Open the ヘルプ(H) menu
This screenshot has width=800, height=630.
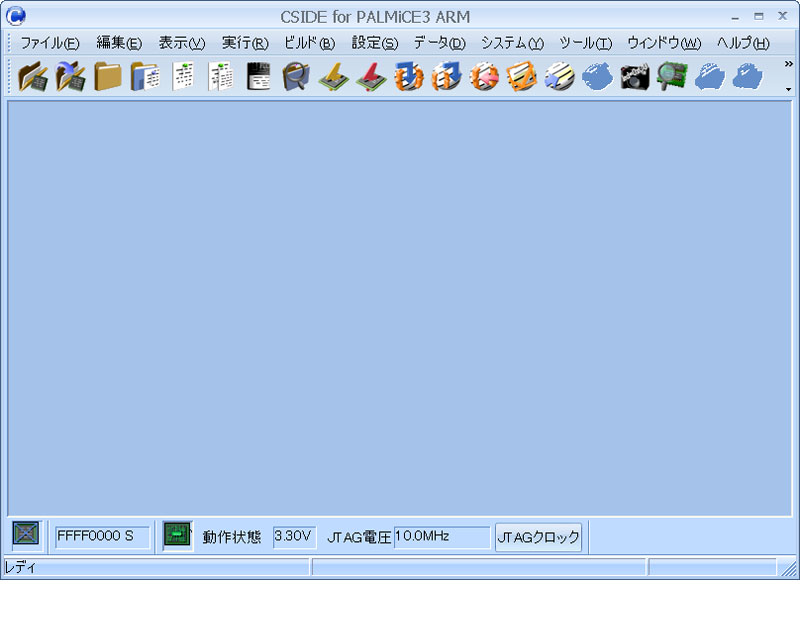point(743,43)
